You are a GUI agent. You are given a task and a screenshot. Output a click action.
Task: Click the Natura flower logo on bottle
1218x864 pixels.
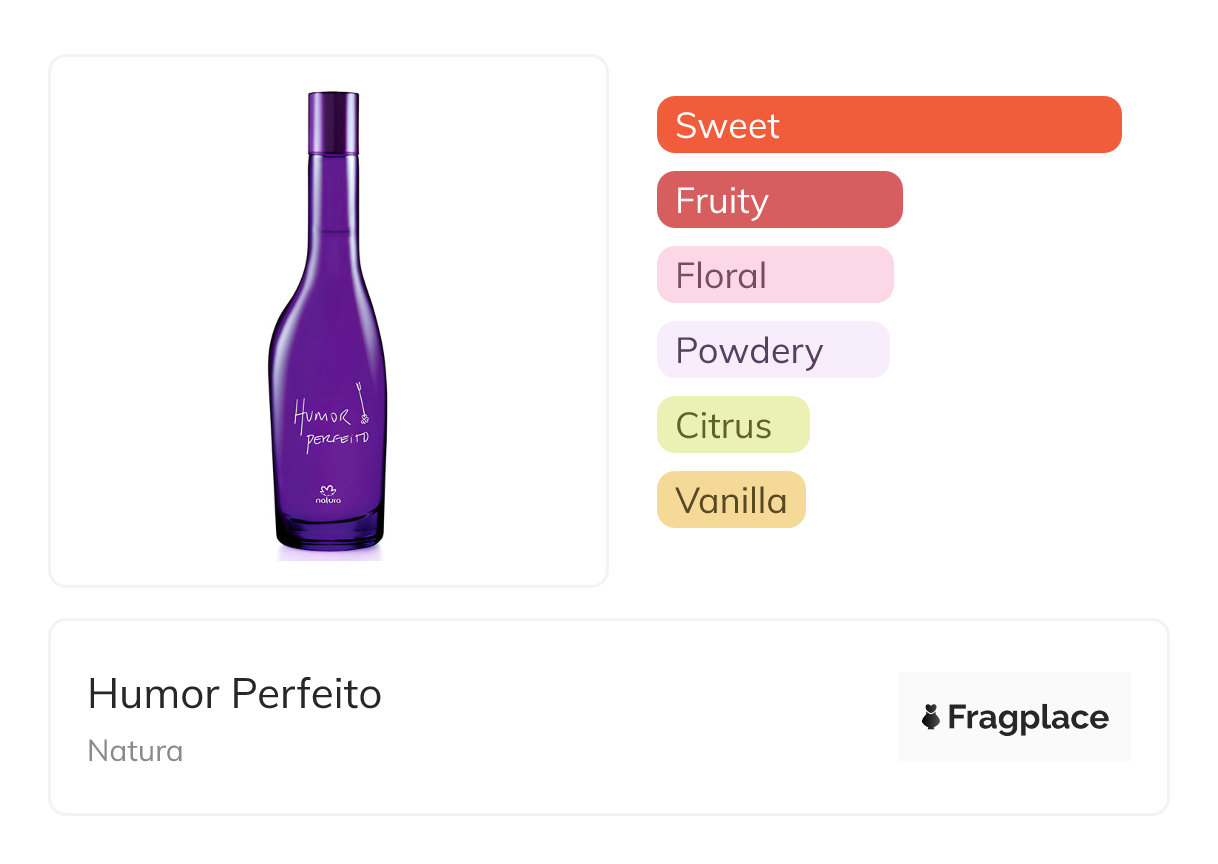329,487
